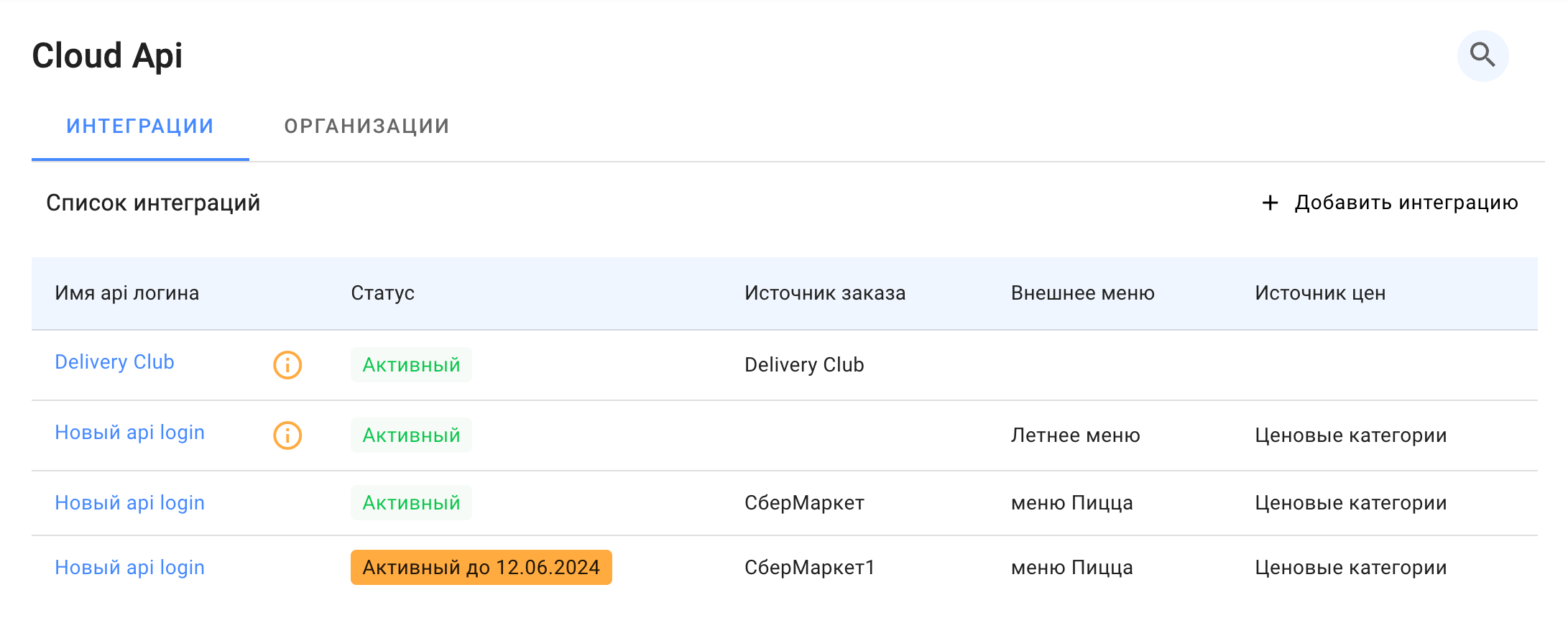Click the Активный badge in the СберМаркет row
Viewport: 1568px width, 618px height.
point(410,502)
